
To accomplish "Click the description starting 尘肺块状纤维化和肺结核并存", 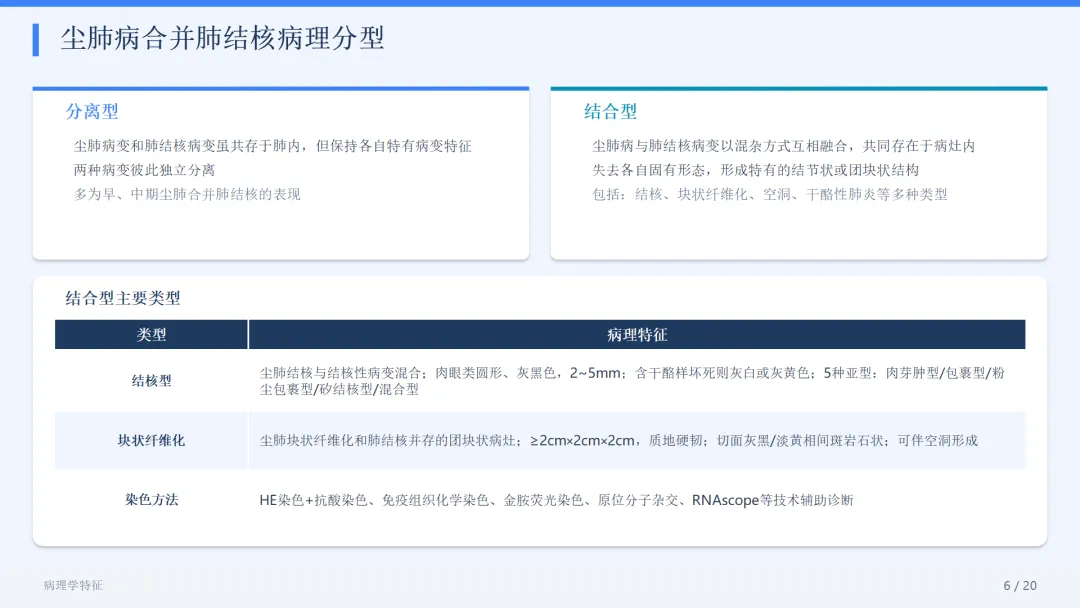I will 619,441.
